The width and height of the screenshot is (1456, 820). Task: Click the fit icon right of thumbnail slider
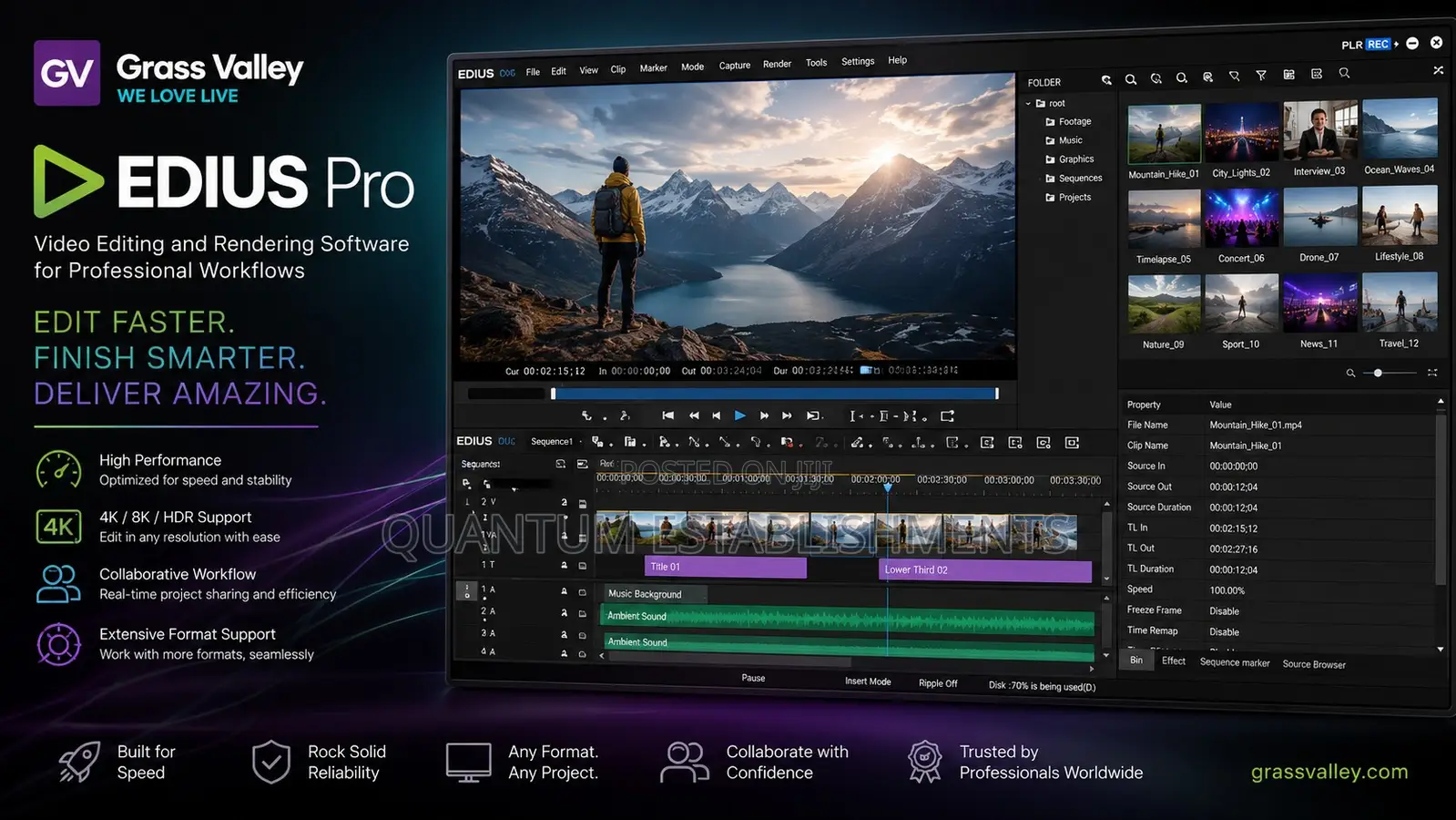click(x=1432, y=373)
